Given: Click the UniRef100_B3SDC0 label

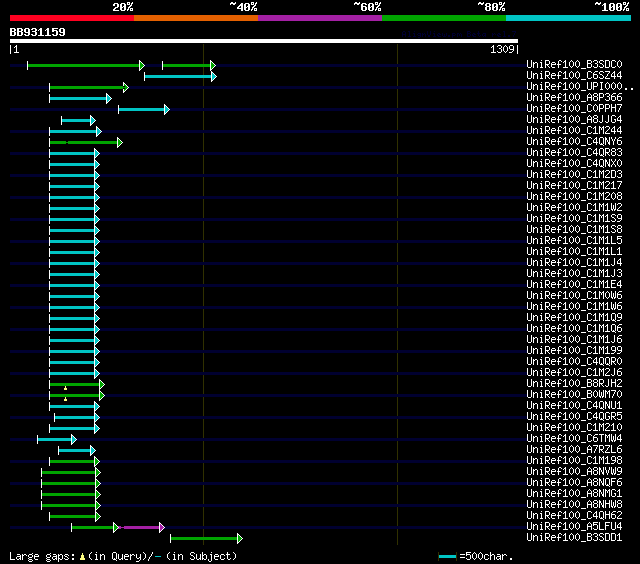Looking at the screenshot, I should [x=574, y=64].
